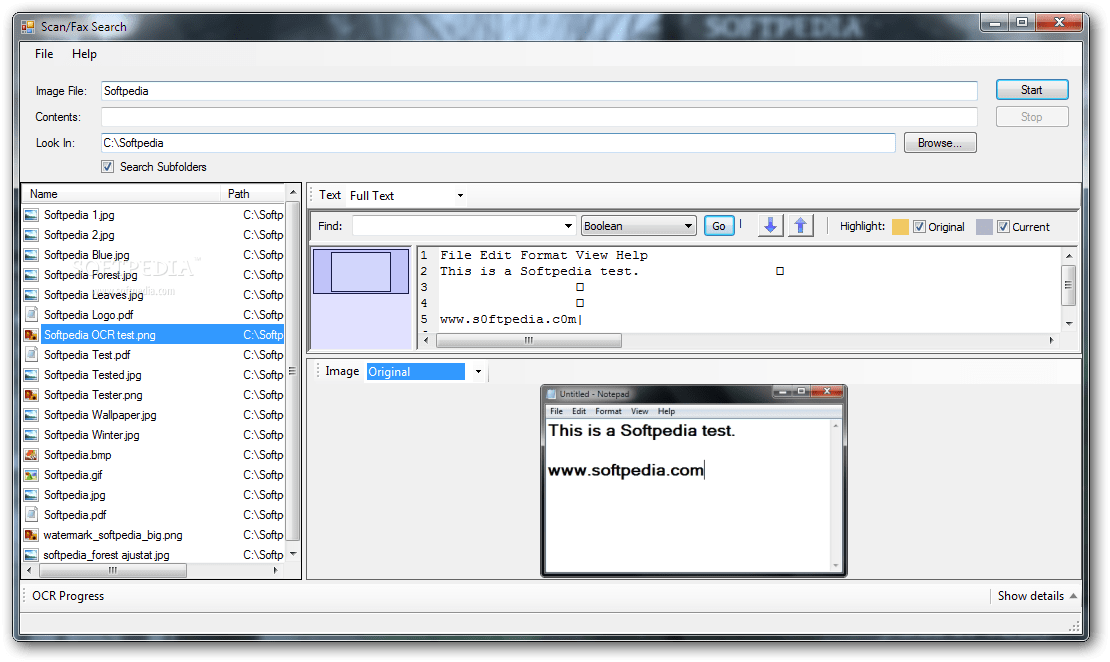Open the Find combo box dropdown arrow
The width and height of the screenshot is (1110, 662).
(568, 226)
